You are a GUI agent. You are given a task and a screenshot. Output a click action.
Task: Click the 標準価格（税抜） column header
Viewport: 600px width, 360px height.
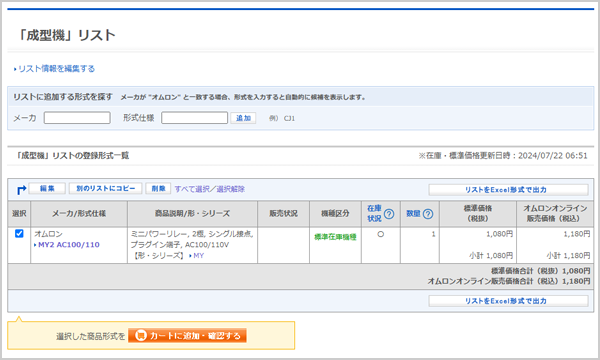coord(478,213)
